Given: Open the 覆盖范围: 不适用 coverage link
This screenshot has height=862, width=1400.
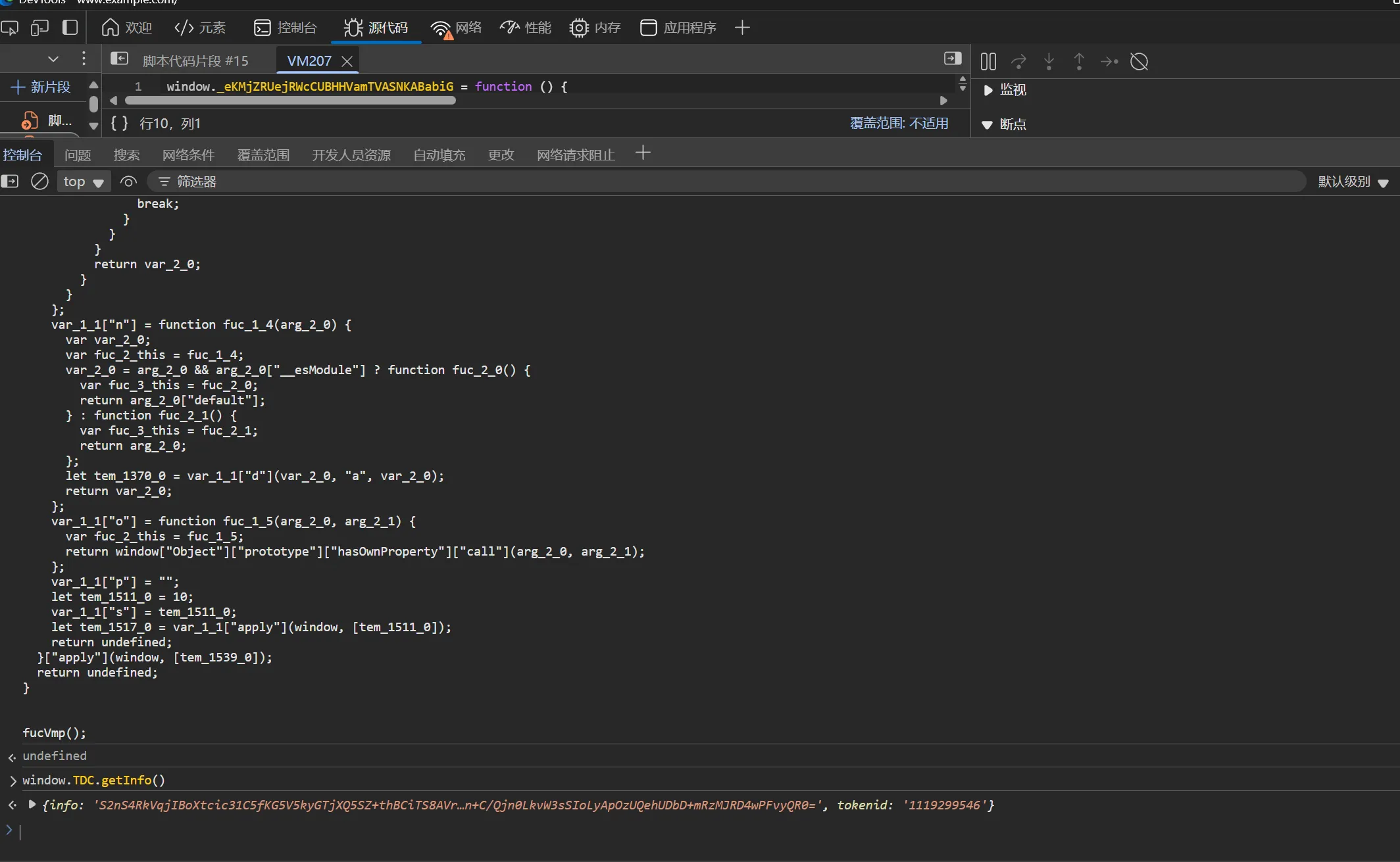Looking at the screenshot, I should coord(899,123).
